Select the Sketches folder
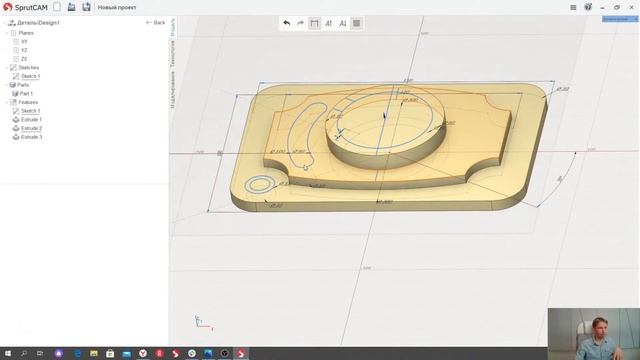The width and height of the screenshot is (640, 360). point(29,67)
